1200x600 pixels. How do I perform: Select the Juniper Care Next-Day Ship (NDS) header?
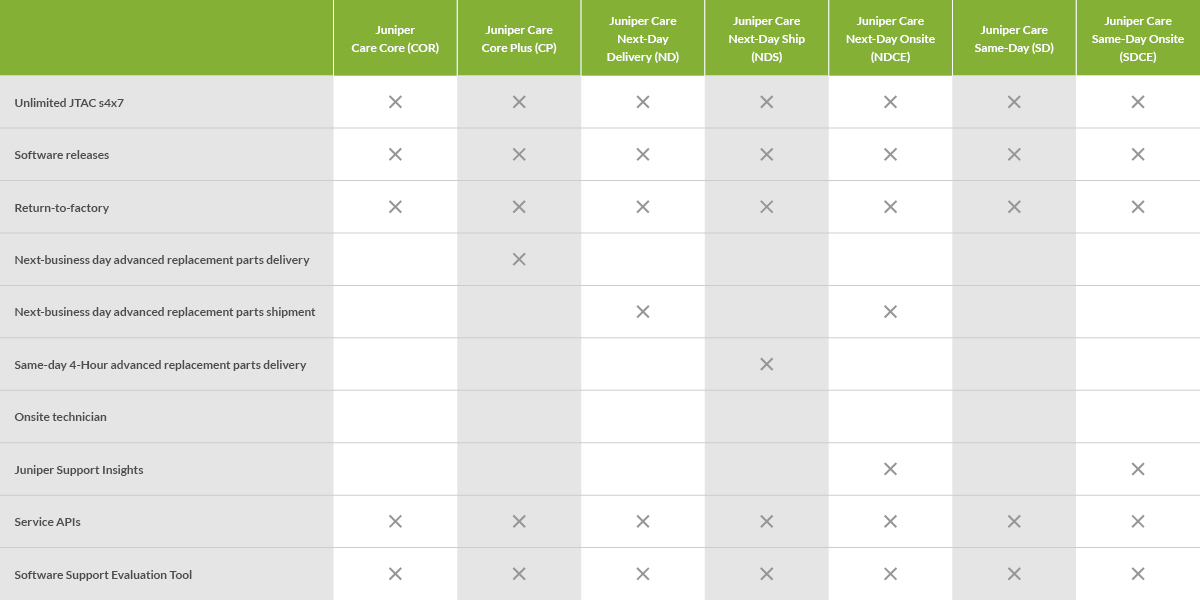click(x=767, y=38)
